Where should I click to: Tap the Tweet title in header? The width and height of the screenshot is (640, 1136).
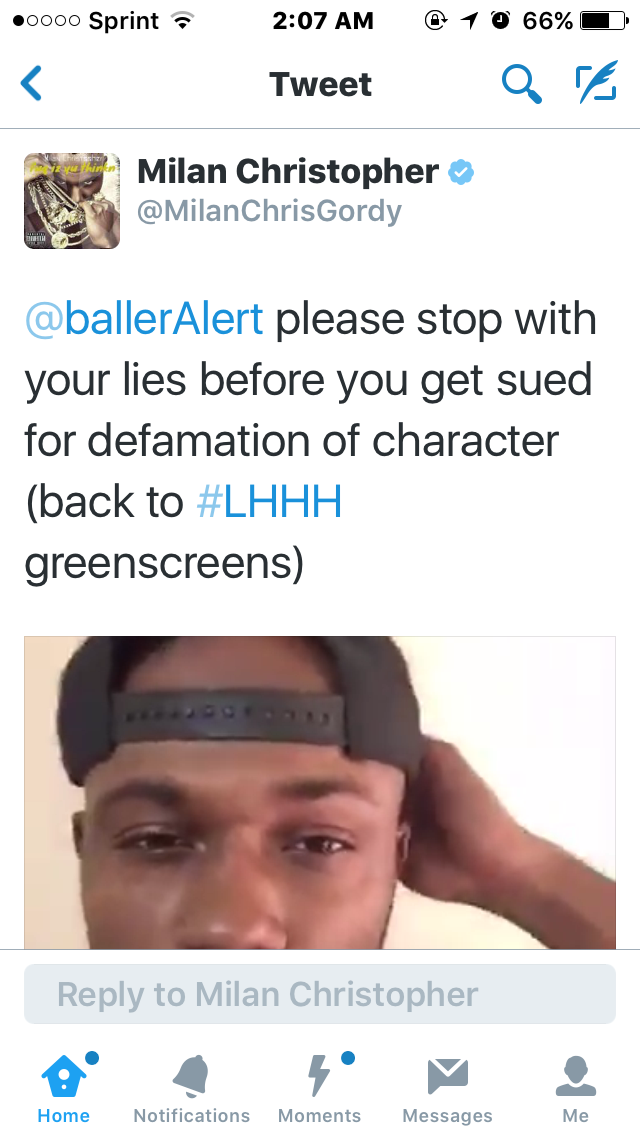[320, 84]
